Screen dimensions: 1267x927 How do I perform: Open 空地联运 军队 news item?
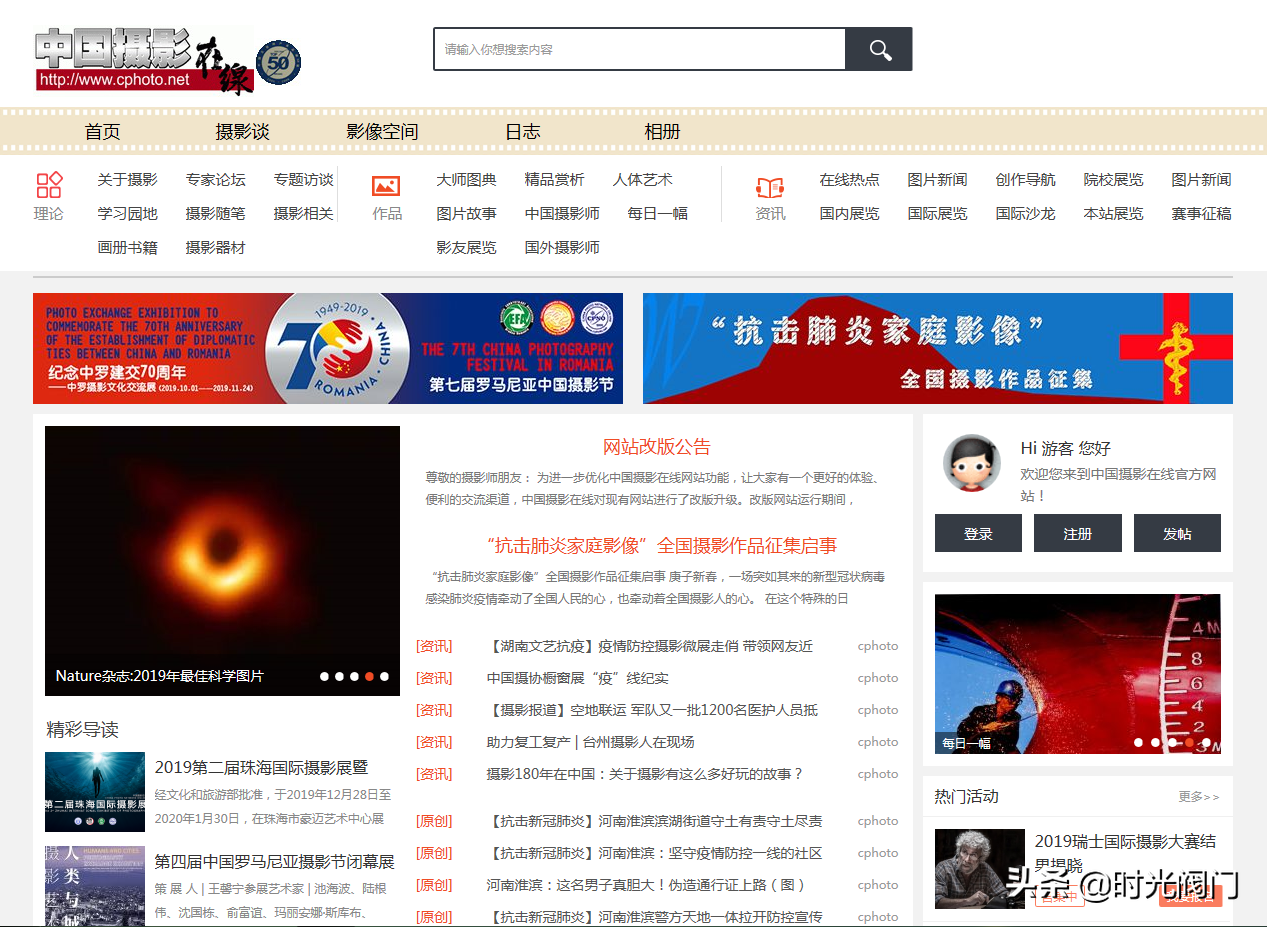click(x=652, y=710)
